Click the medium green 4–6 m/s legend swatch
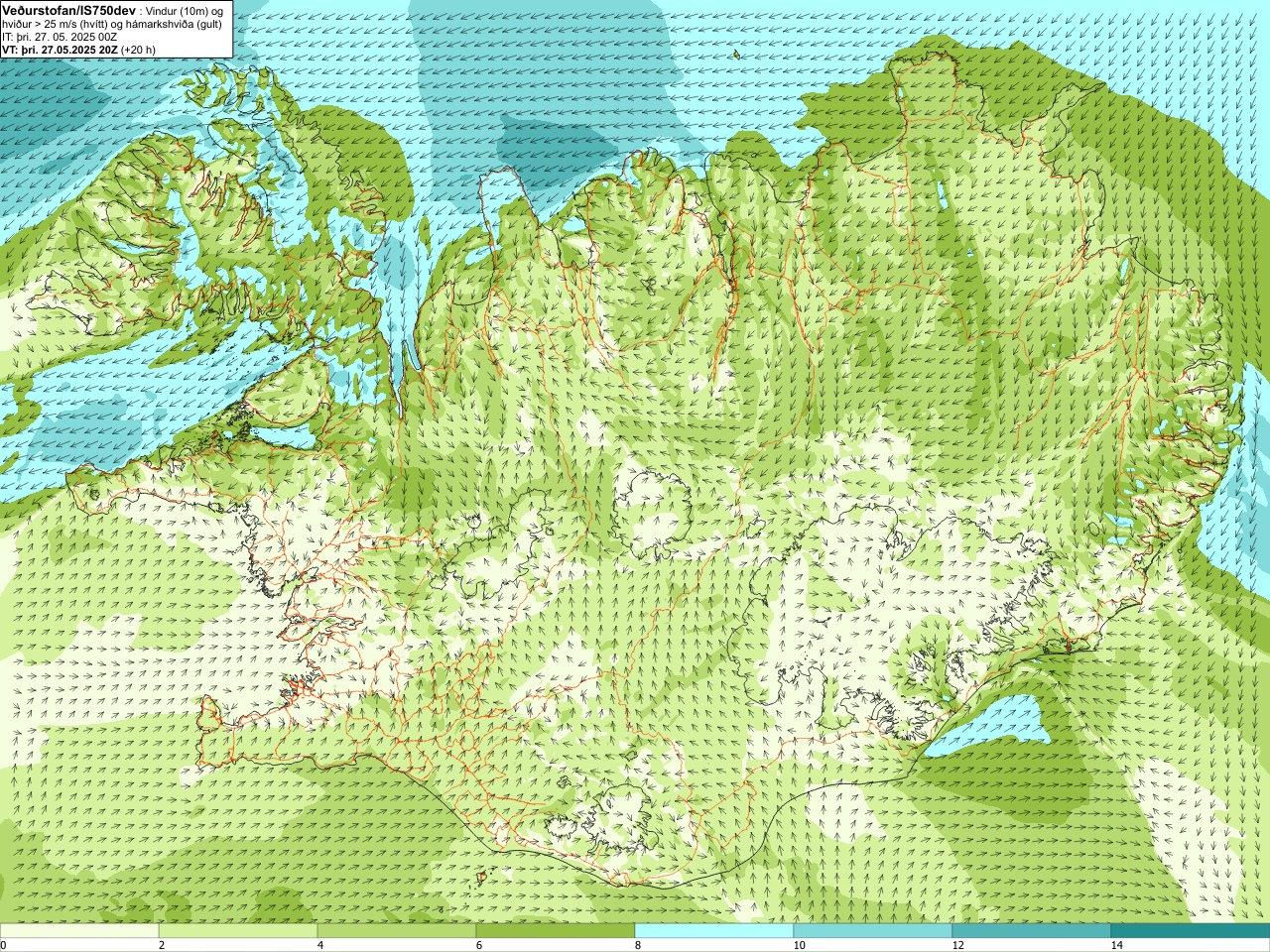 tap(397, 931)
